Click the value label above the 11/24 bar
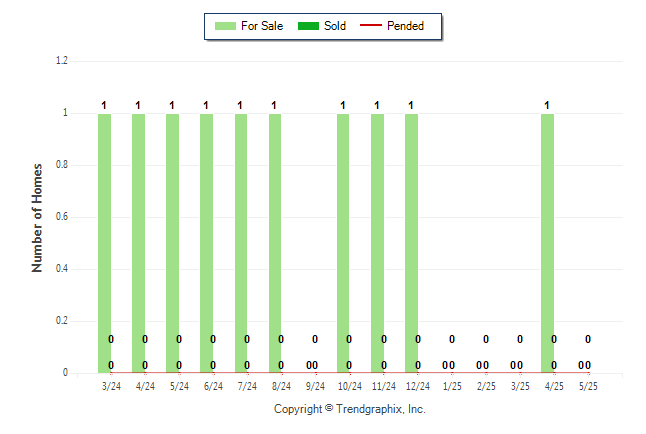The image size is (646, 434). coord(377,106)
